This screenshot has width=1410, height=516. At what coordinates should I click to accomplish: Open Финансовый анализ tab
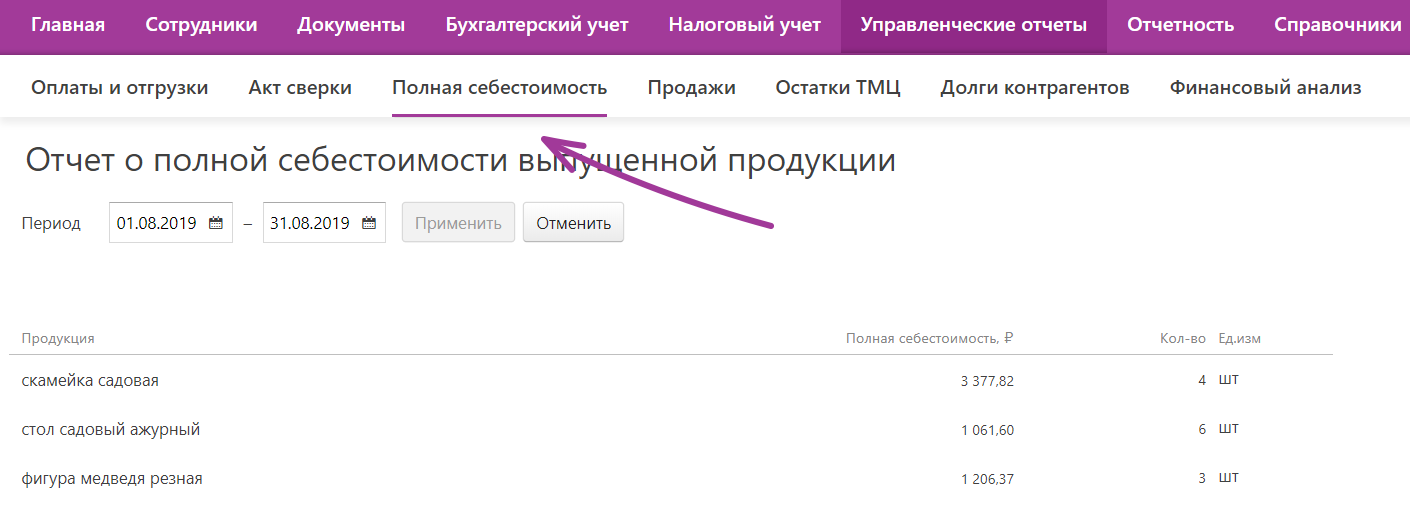[x=1265, y=88]
